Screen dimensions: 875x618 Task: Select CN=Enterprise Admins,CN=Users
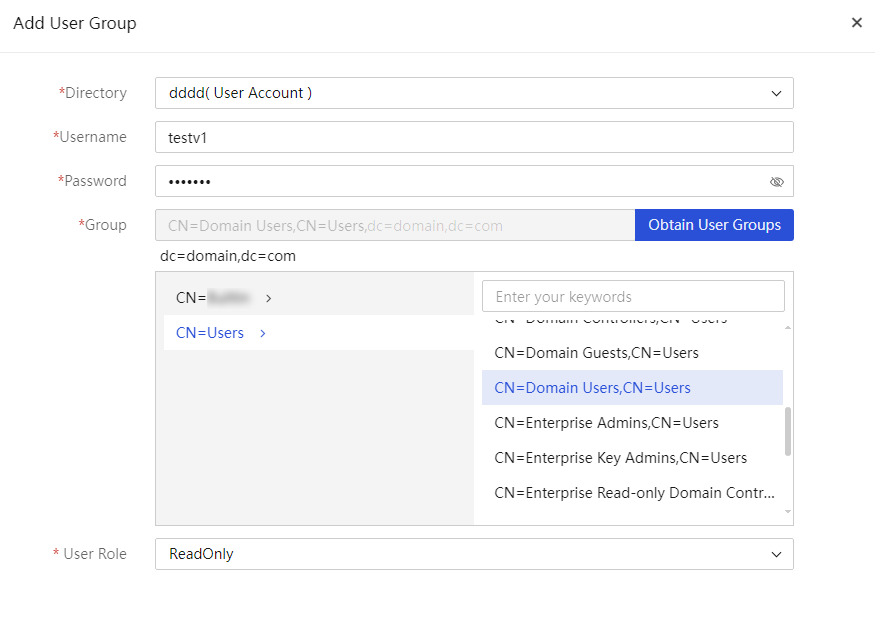pos(632,423)
